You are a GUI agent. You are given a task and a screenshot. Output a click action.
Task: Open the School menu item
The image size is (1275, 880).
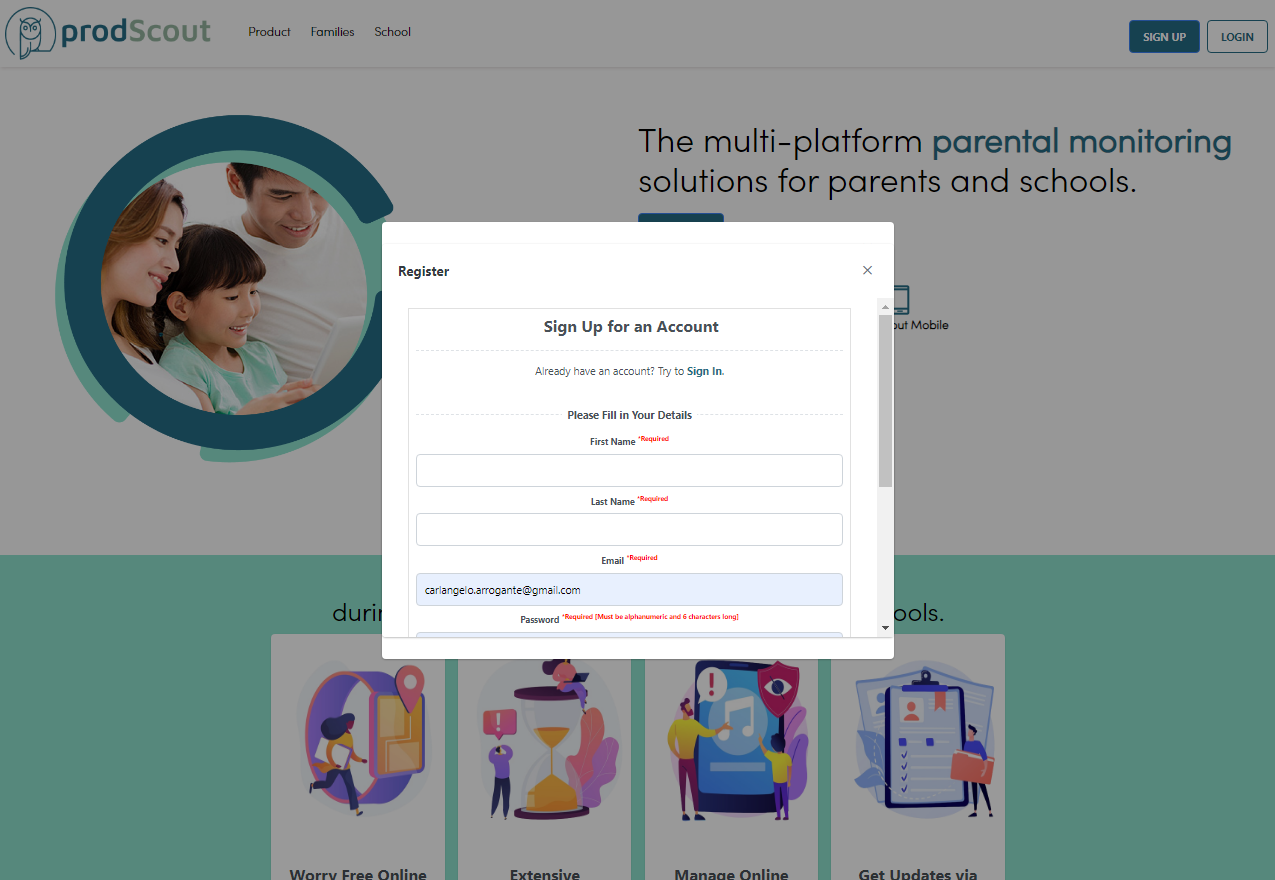(392, 32)
